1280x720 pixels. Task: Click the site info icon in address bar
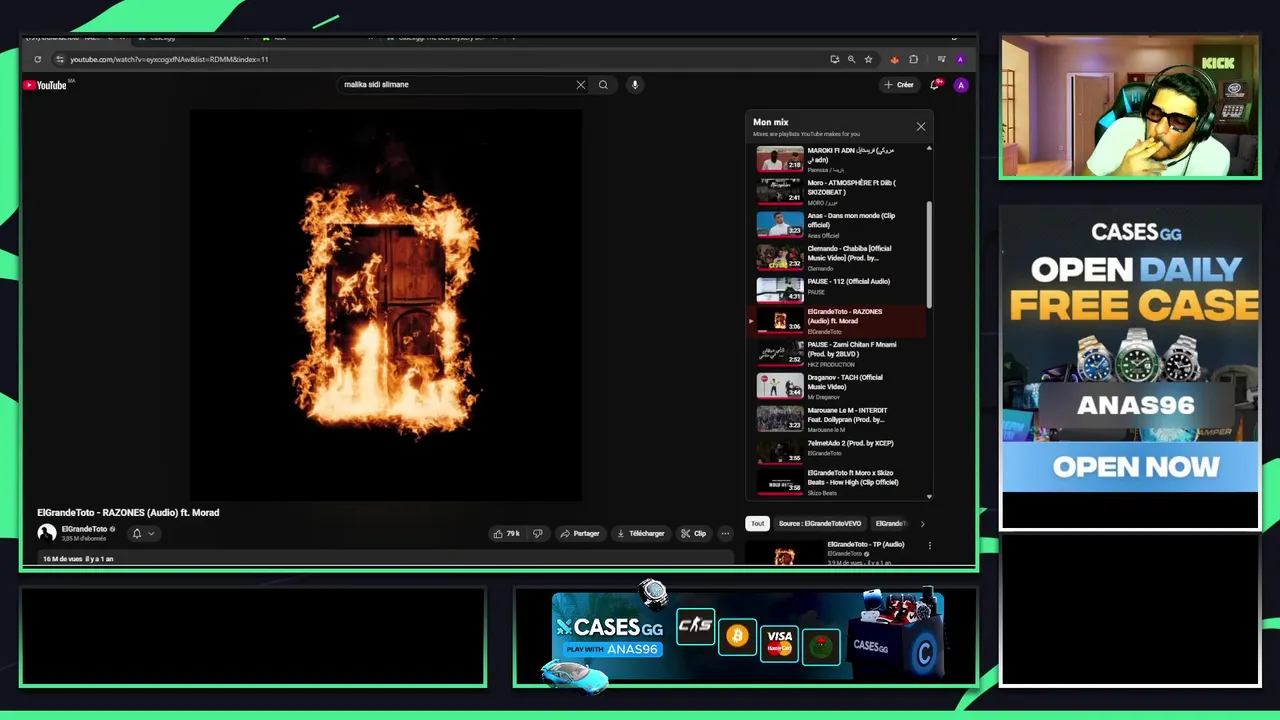60,59
